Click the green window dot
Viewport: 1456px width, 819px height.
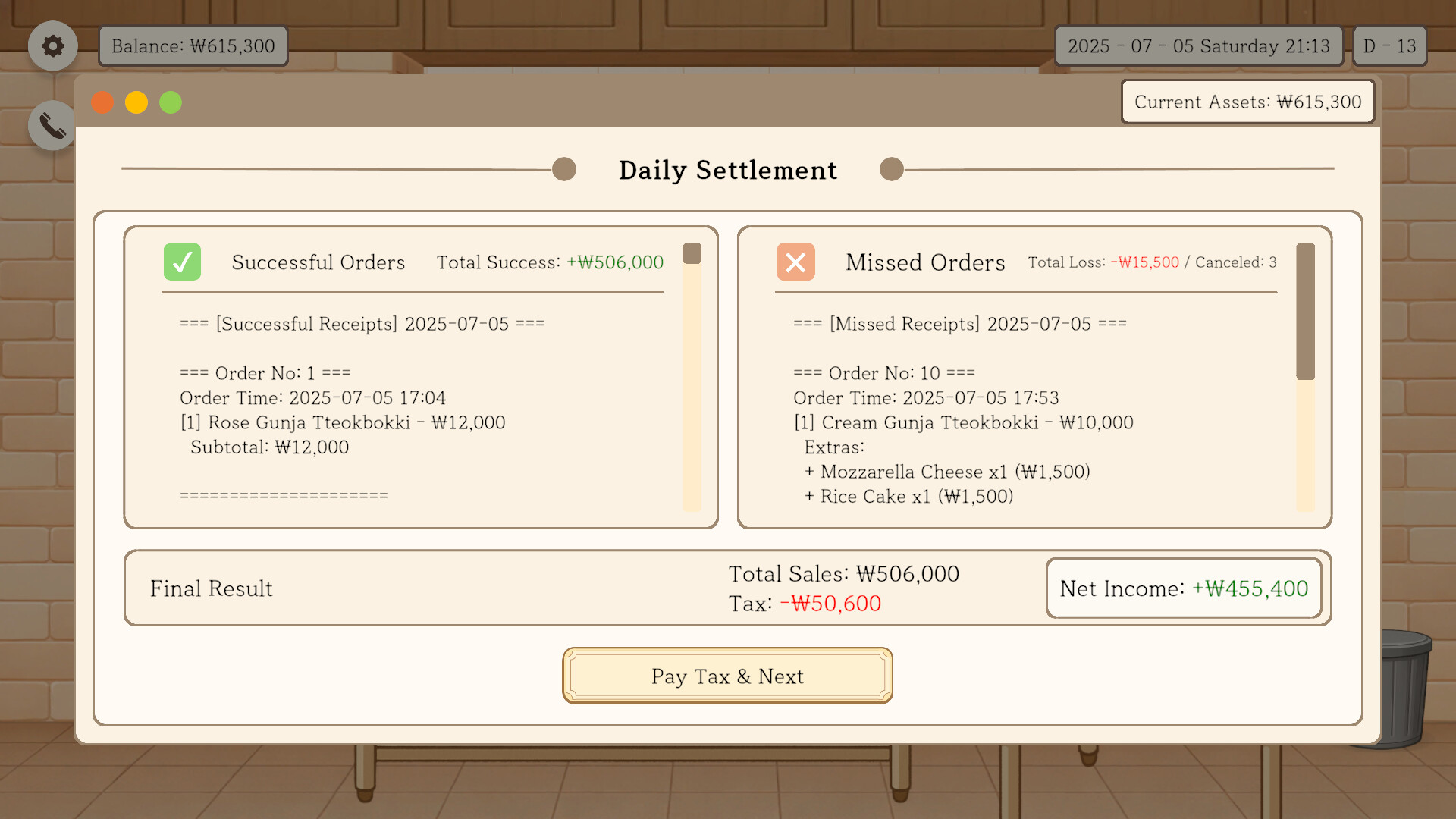(x=171, y=102)
